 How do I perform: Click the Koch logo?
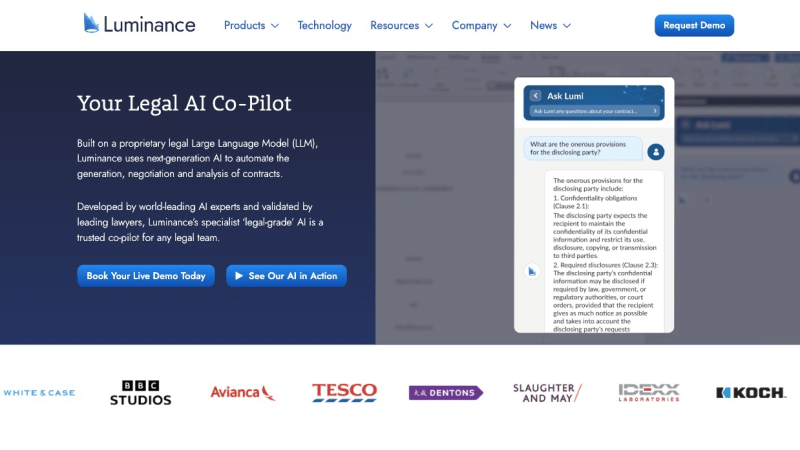[x=751, y=393]
